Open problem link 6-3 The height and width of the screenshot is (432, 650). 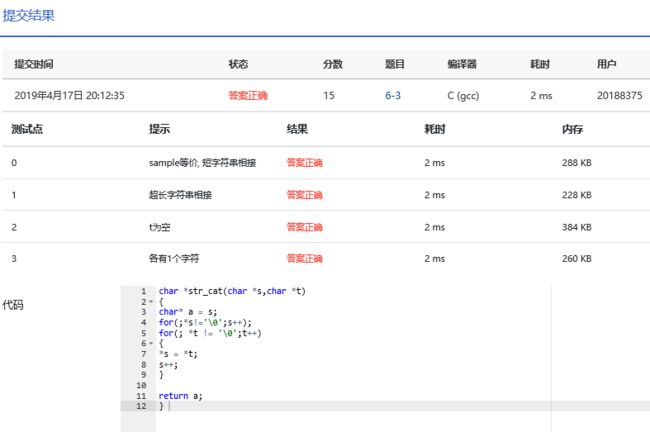tap(393, 95)
